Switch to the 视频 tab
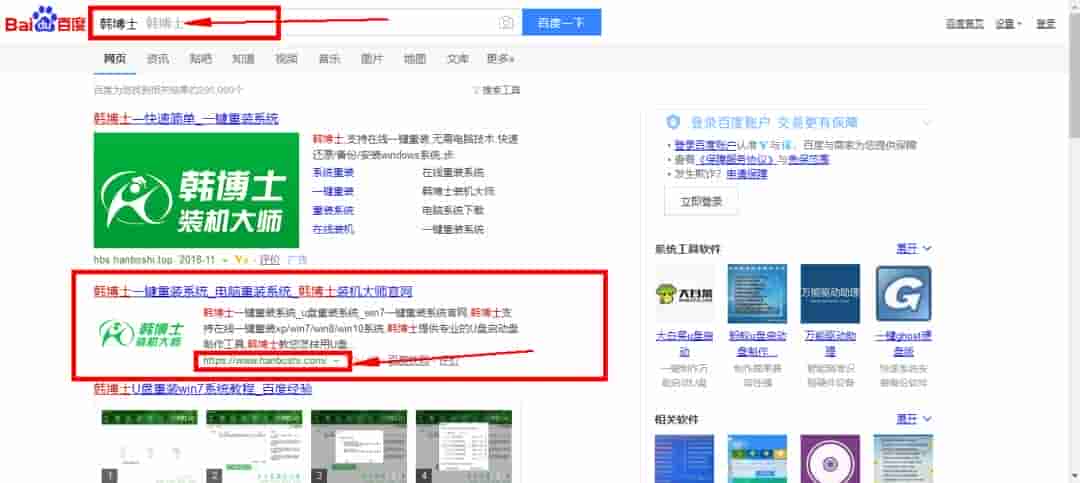 point(286,59)
